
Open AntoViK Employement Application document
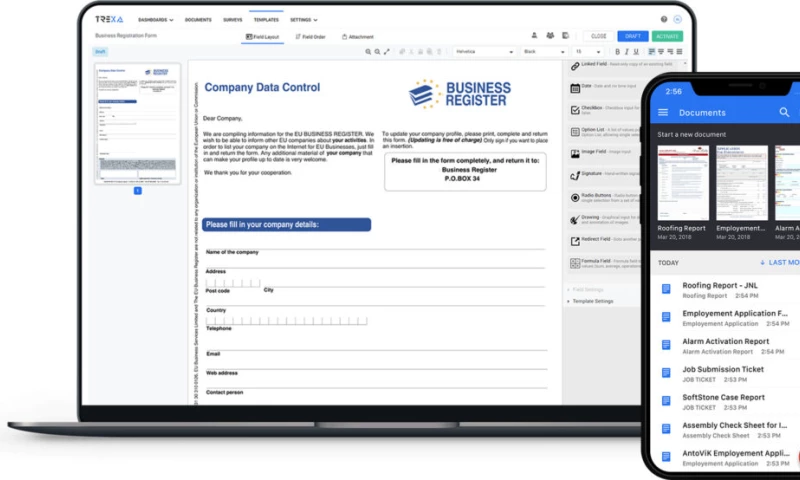coord(727,458)
